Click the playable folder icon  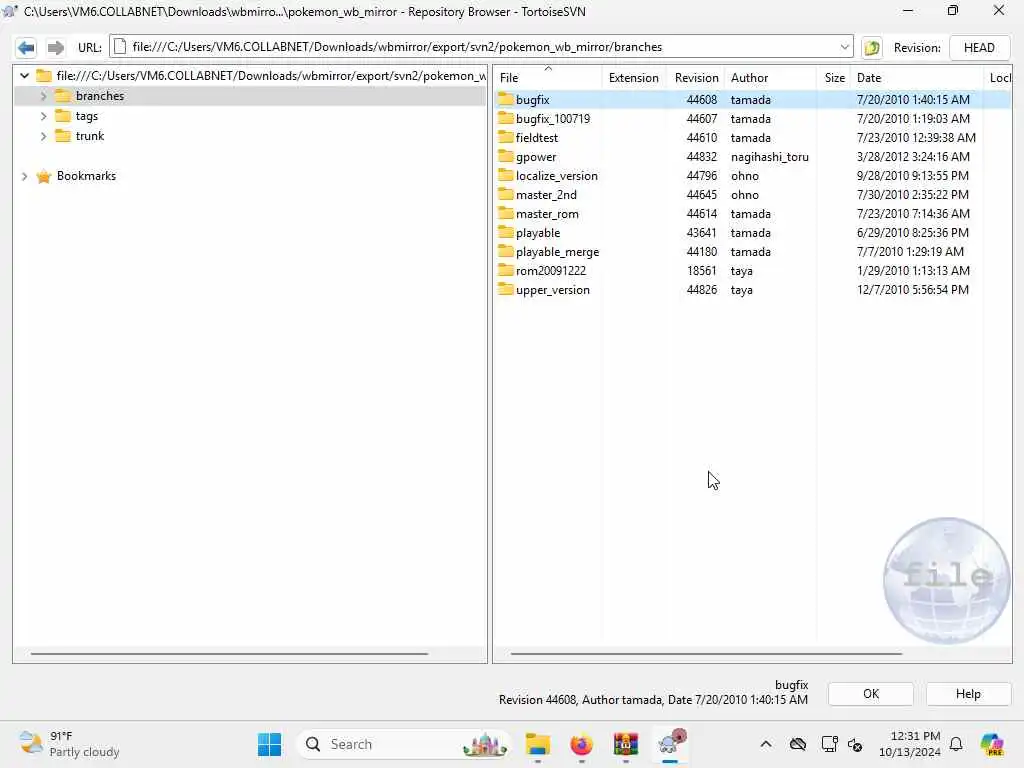coord(505,232)
